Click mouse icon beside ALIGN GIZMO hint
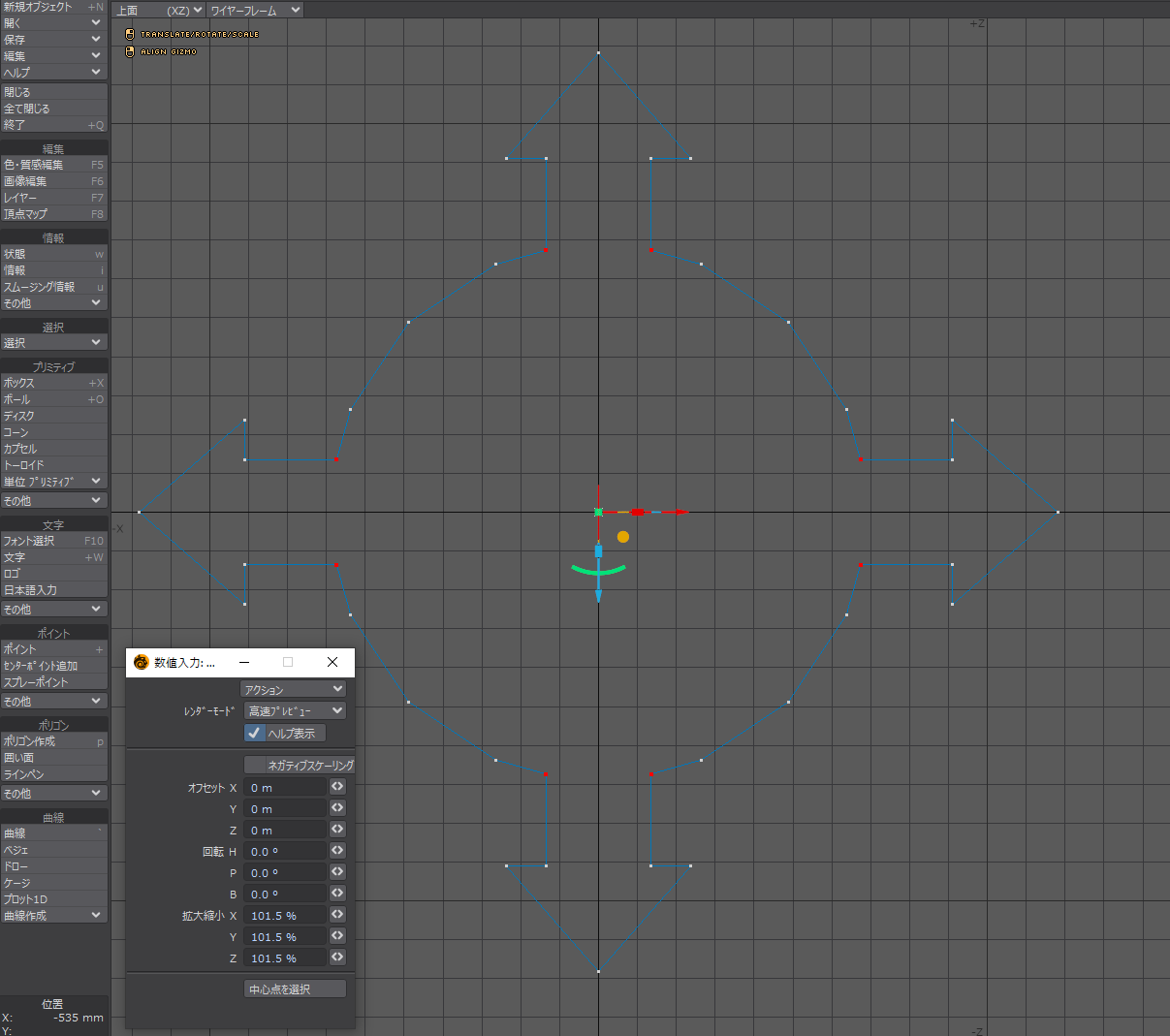 click(x=130, y=51)
